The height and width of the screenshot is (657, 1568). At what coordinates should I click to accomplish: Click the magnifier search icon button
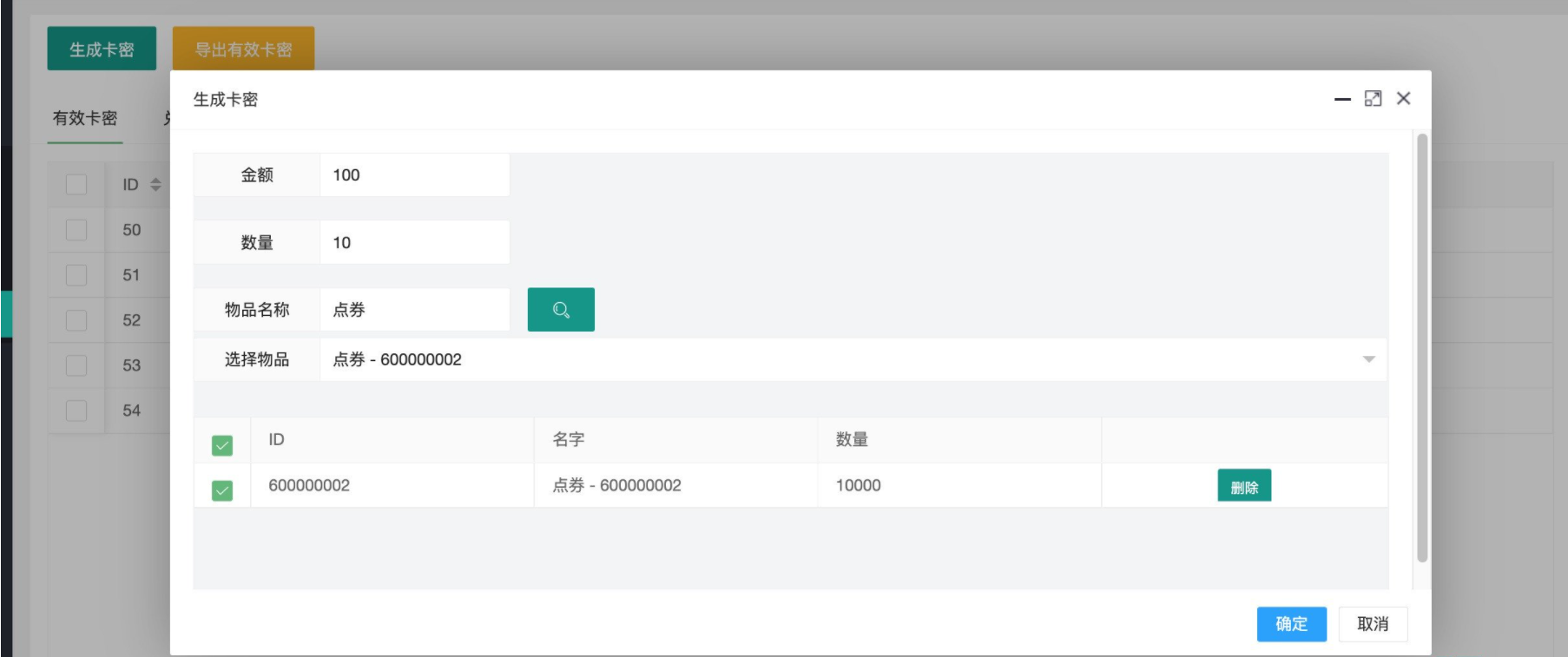[x=561, y=310]
